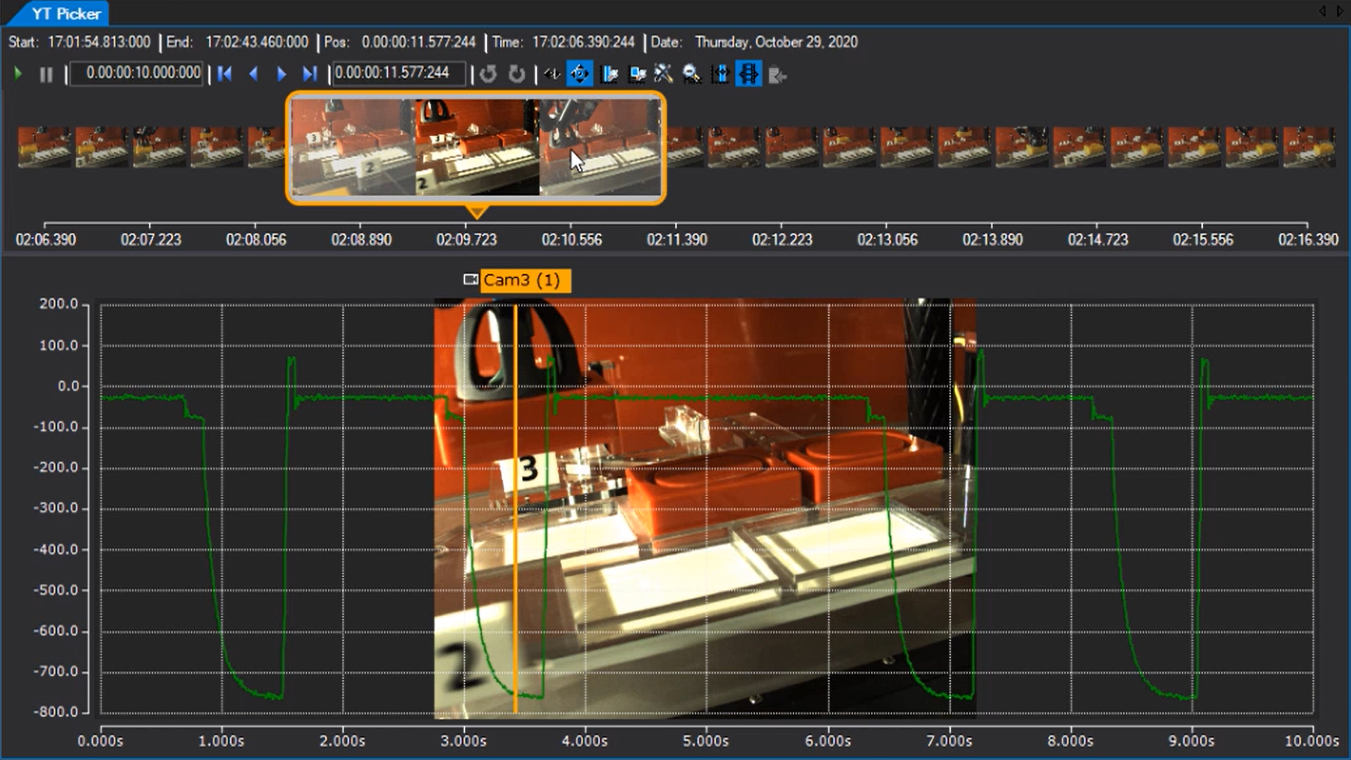This screenshot has width=1351, height=760.
Task: Click the 0.000s x-axis label
Action: (100, 741)
